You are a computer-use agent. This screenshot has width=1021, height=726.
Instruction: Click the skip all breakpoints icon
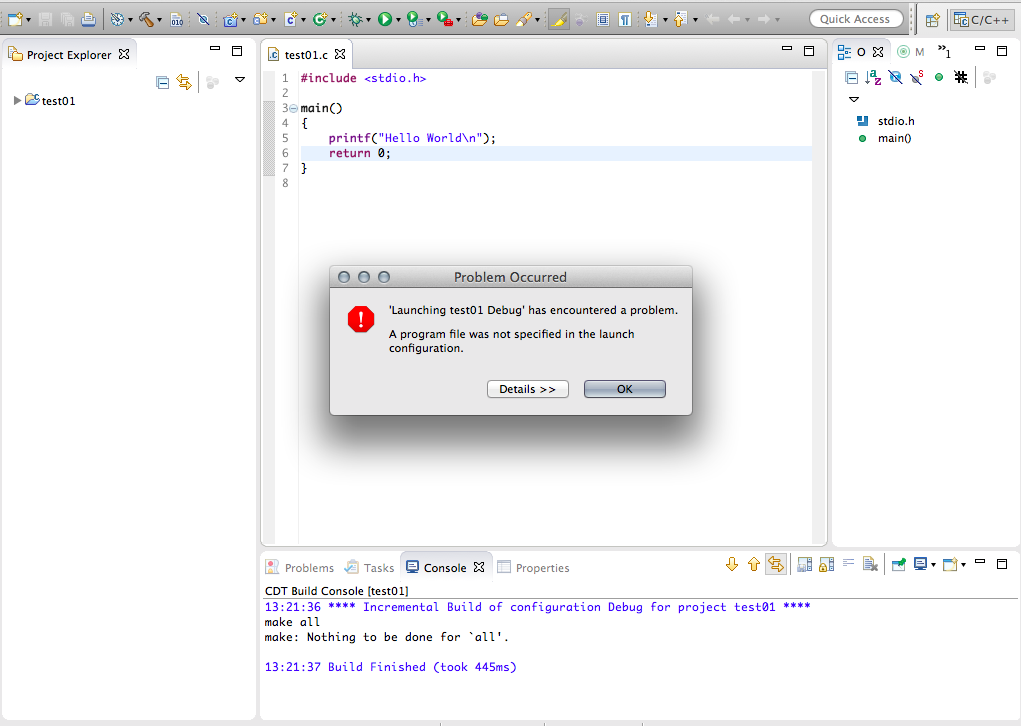[203, 20]
